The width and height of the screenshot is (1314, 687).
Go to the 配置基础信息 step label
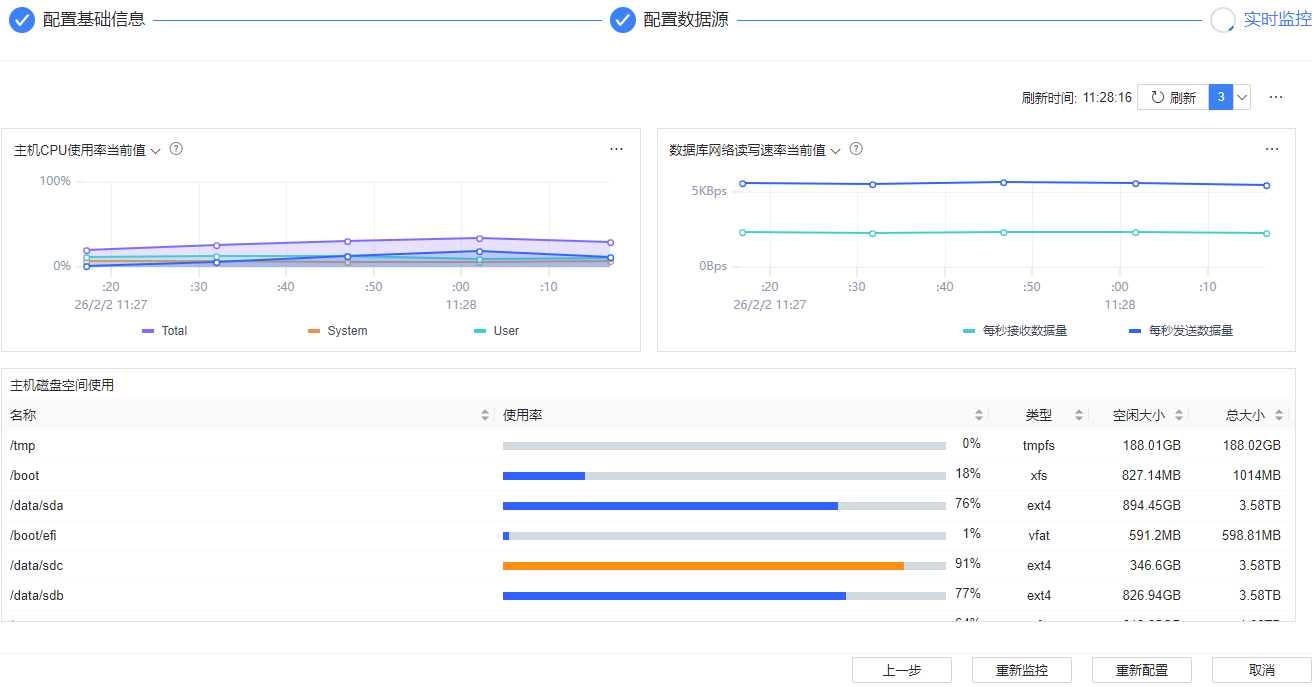[94, 19]
